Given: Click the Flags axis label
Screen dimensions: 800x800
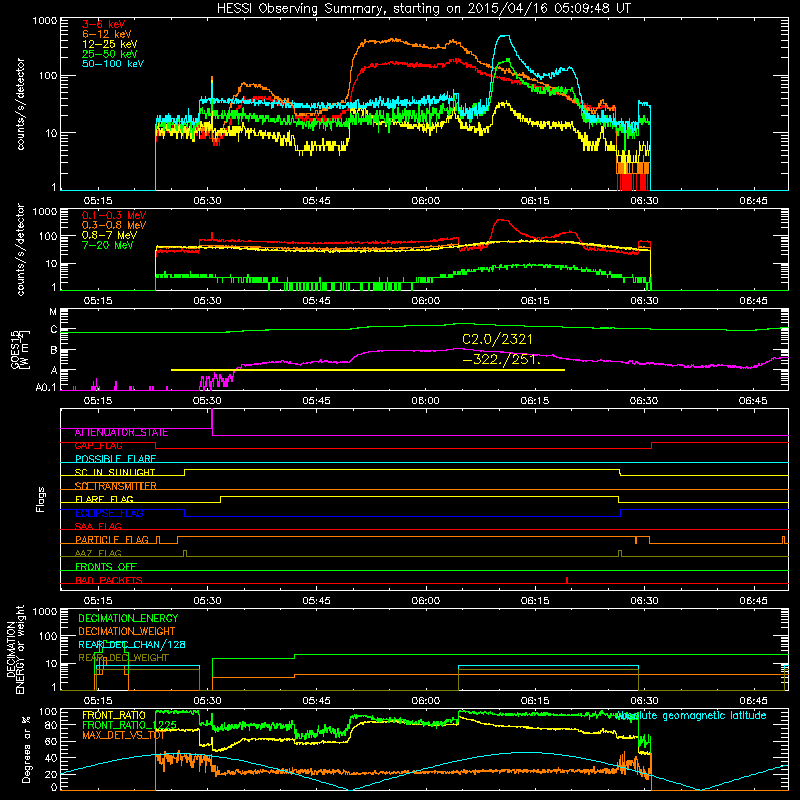Looking at the screenshot, I should click(41, 499).
